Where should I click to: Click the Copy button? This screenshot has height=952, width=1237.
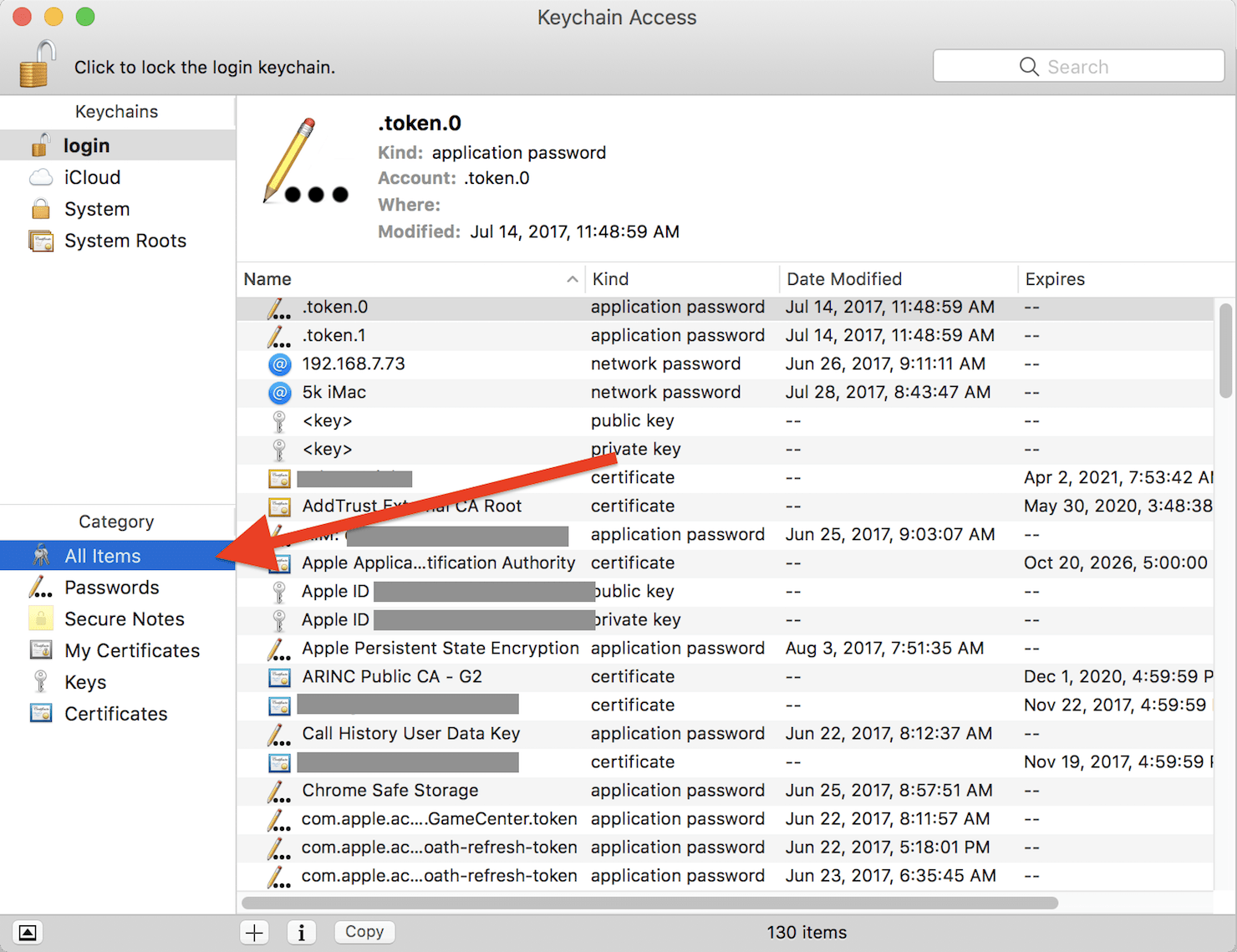364,931
